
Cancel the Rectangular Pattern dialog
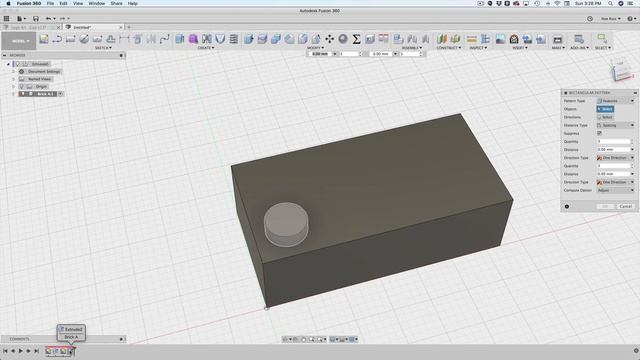pyautogui.click(x=626, y=207)
